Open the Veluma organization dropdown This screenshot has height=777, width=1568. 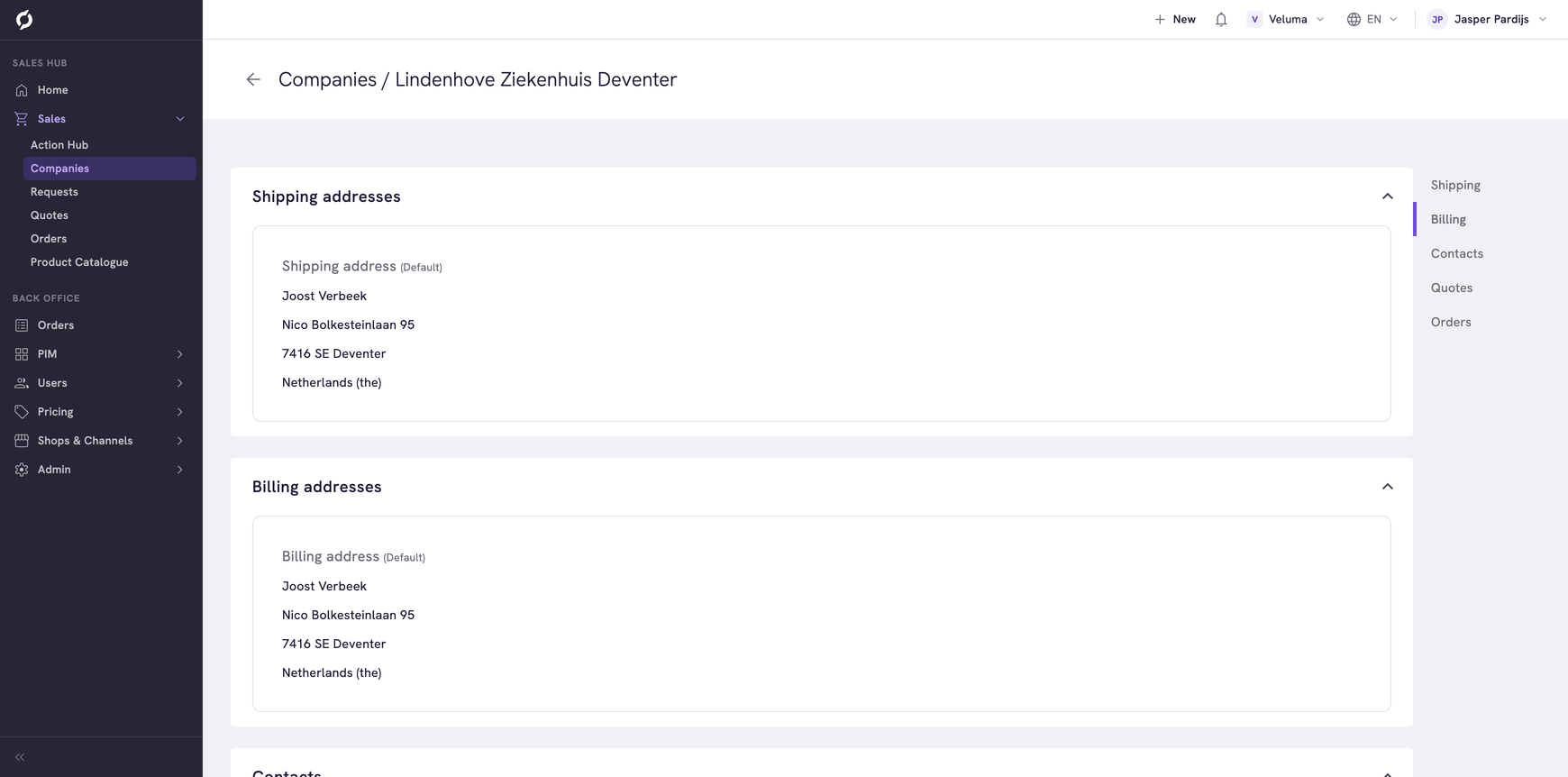[x=1286, y=19]
